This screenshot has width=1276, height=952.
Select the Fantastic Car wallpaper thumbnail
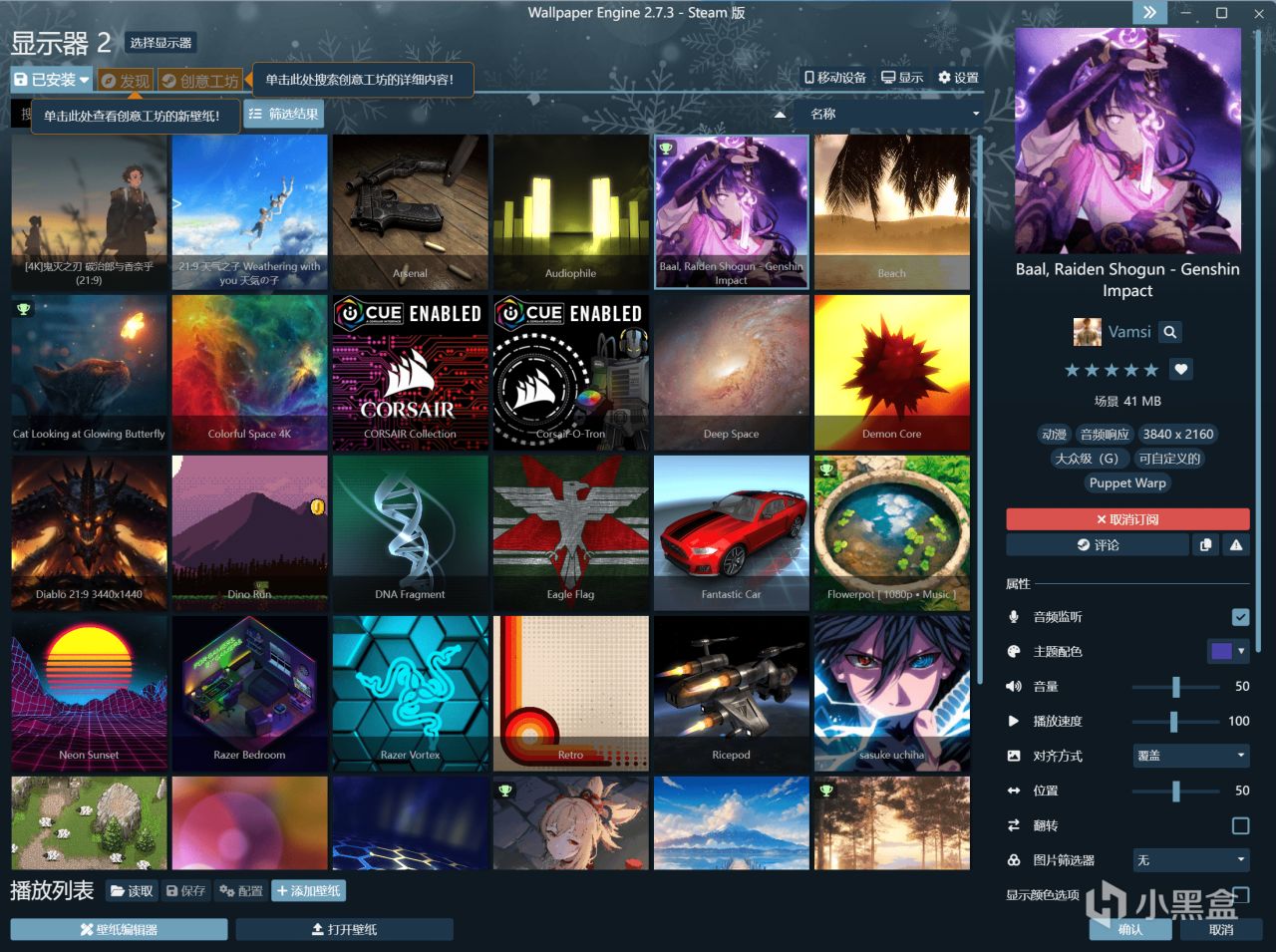click(731, 532)
